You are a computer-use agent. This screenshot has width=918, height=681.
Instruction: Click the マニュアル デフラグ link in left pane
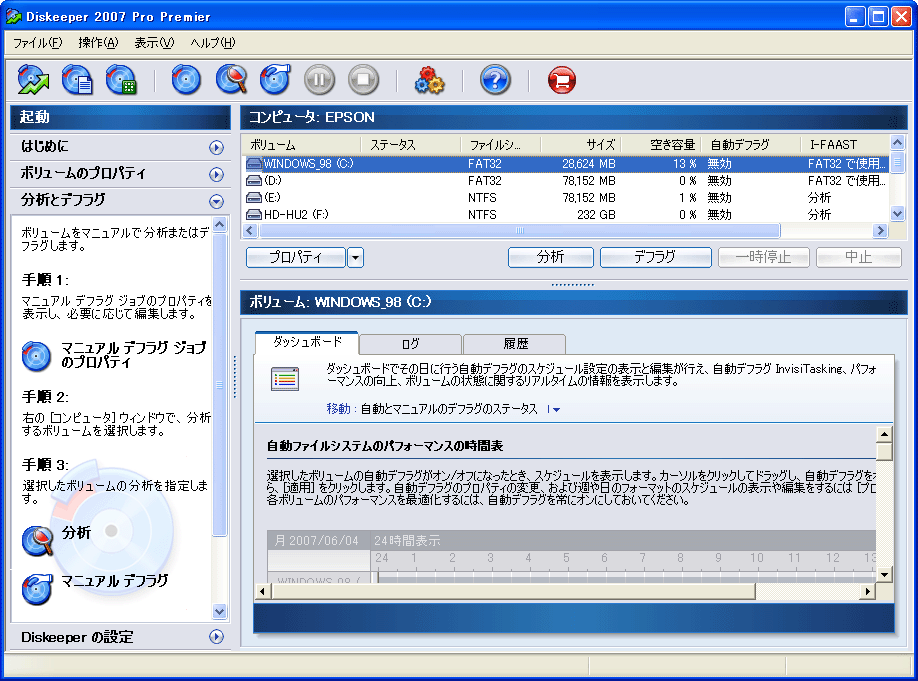coord(115,581)
